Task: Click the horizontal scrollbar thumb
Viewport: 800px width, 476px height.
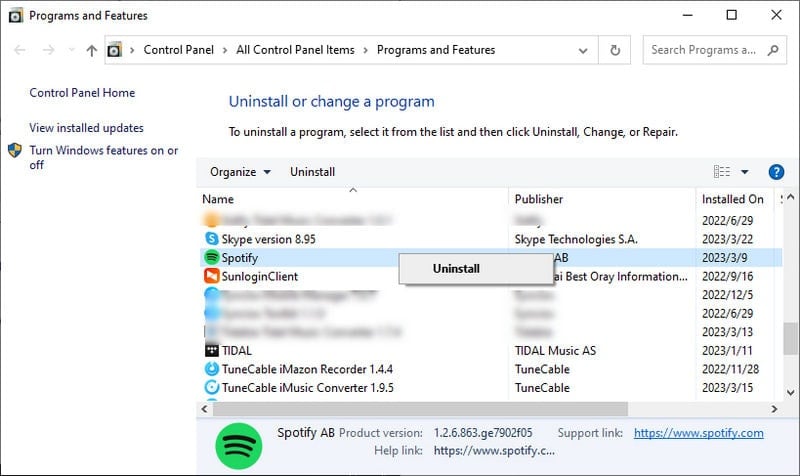Action: (420, 409)
